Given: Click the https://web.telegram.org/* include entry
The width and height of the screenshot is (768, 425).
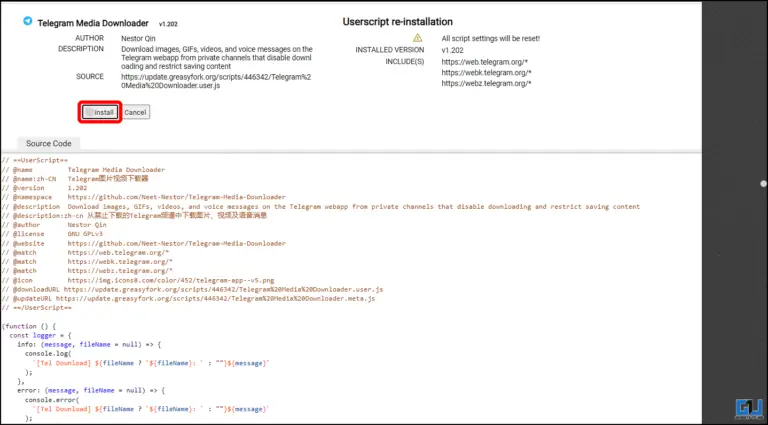Looking at the screenshot, I should click(487, 61).
